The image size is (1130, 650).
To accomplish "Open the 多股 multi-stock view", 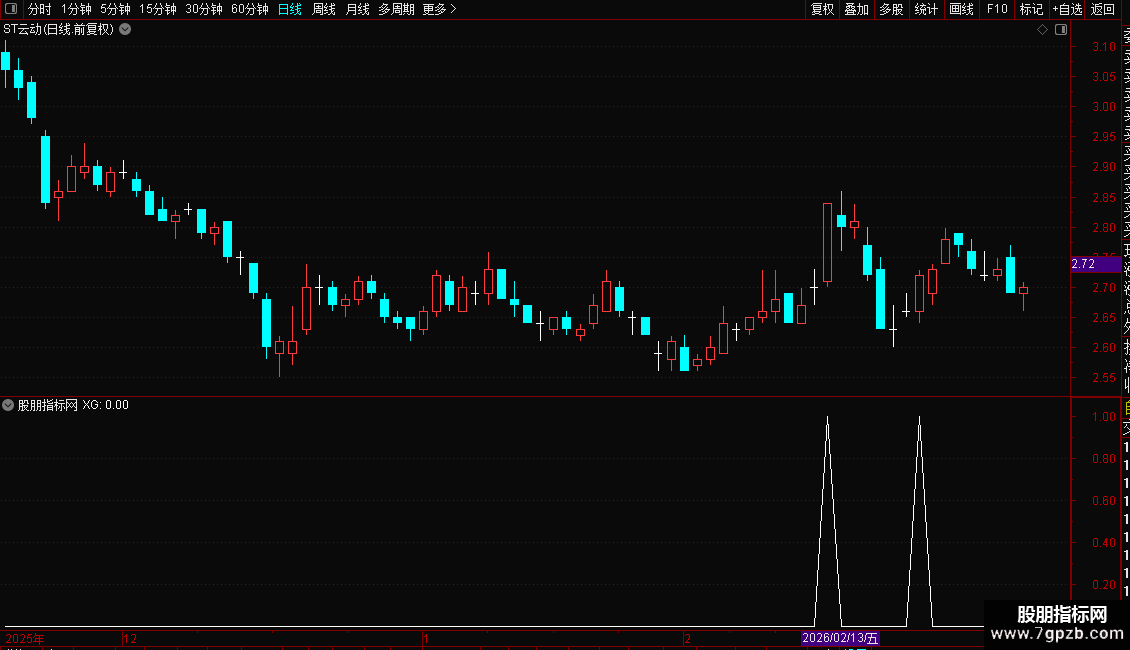I will coord(891,9).
